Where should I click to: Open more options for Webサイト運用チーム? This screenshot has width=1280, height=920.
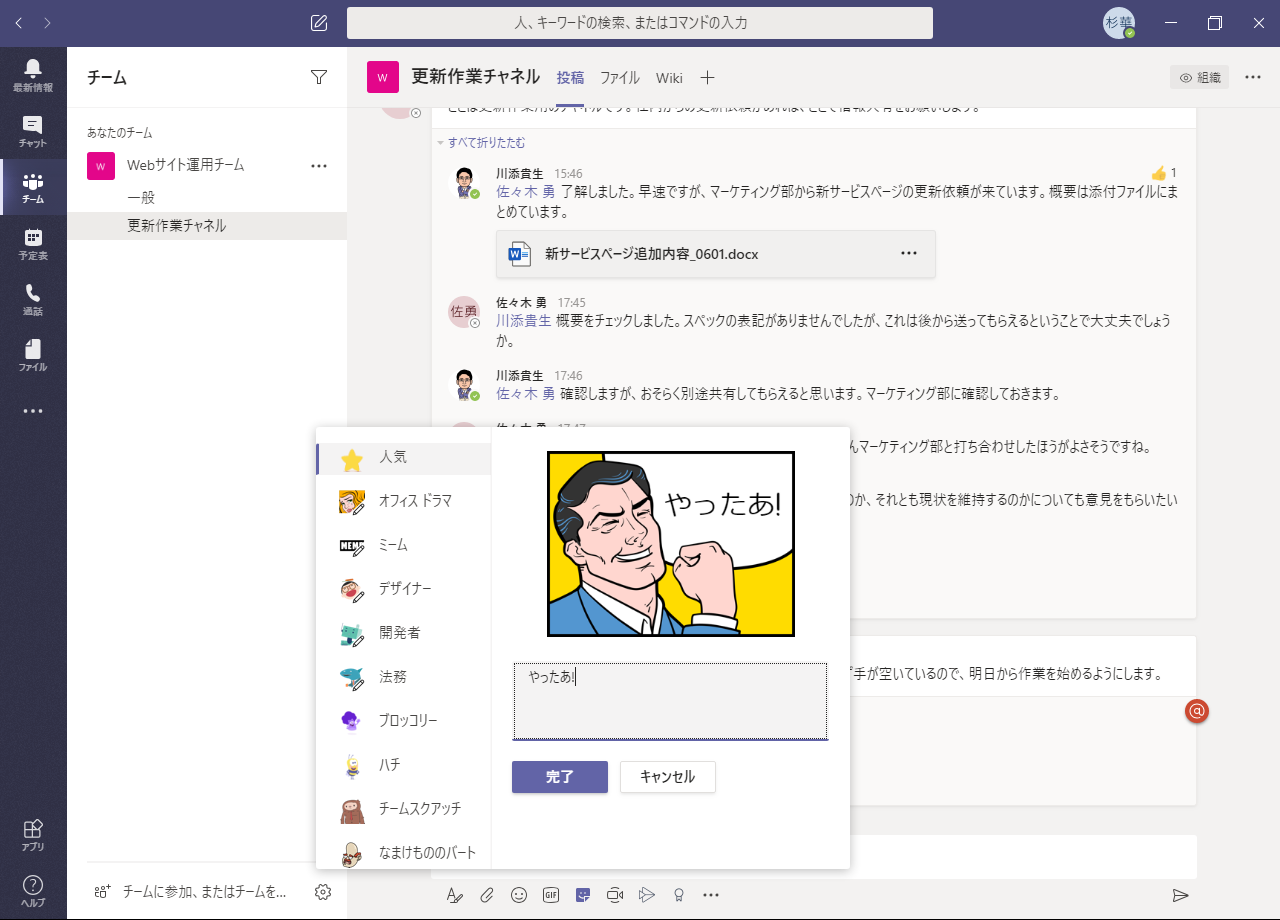[x=319, y=166]
